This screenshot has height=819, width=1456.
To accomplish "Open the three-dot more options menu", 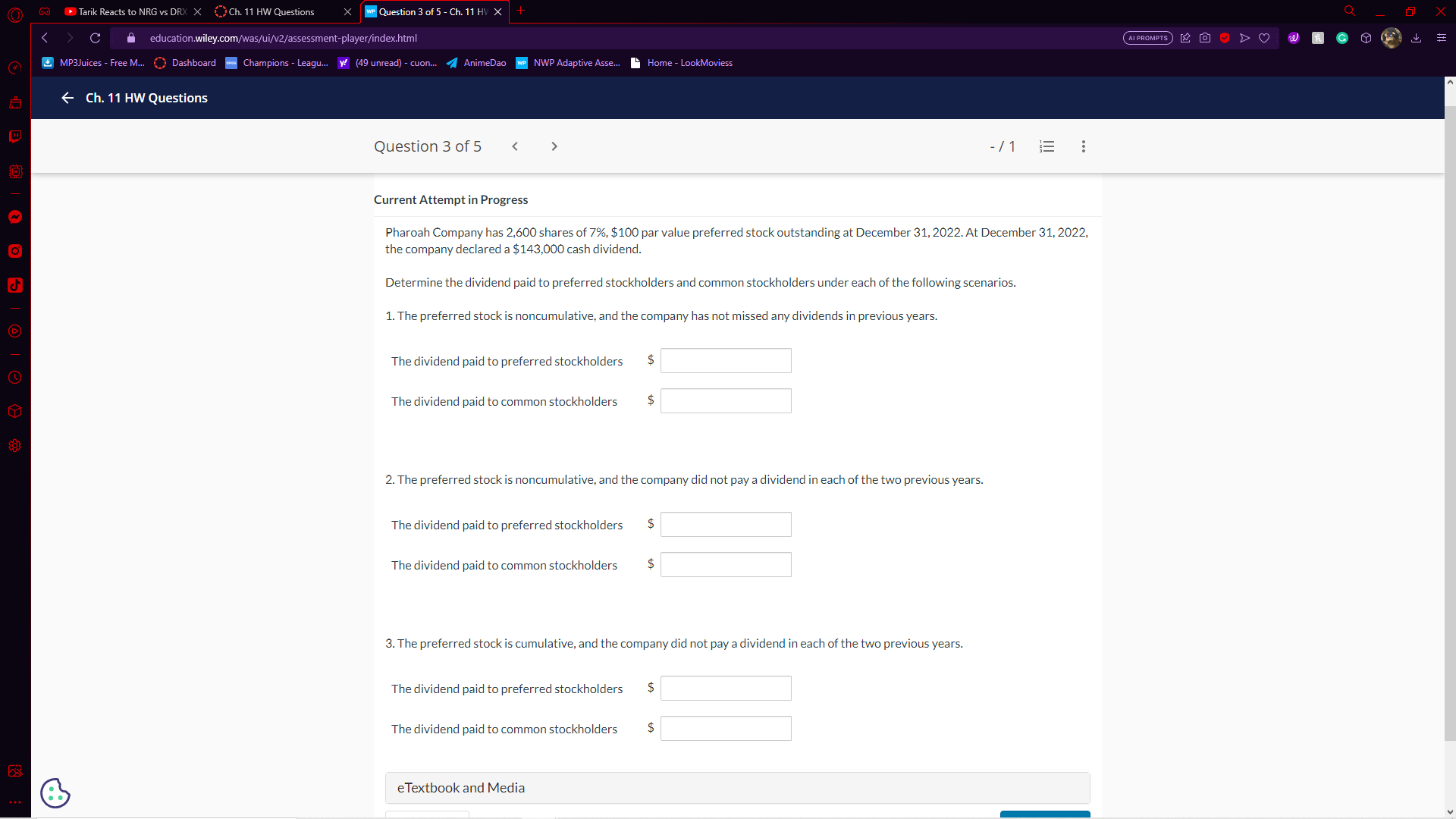I will coord(1083,146).
